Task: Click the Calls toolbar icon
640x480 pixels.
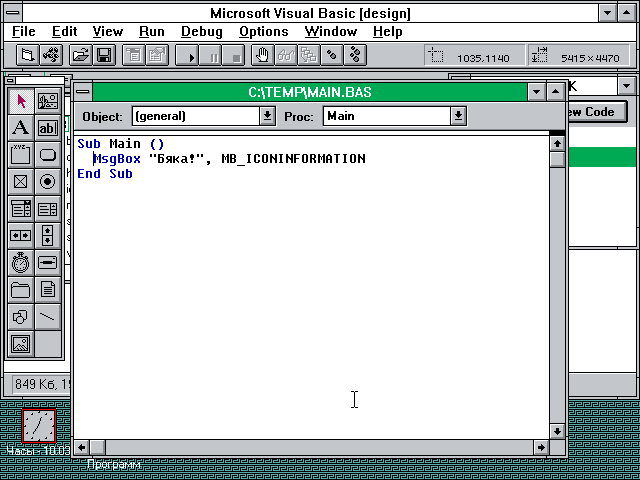Action: 309,55
